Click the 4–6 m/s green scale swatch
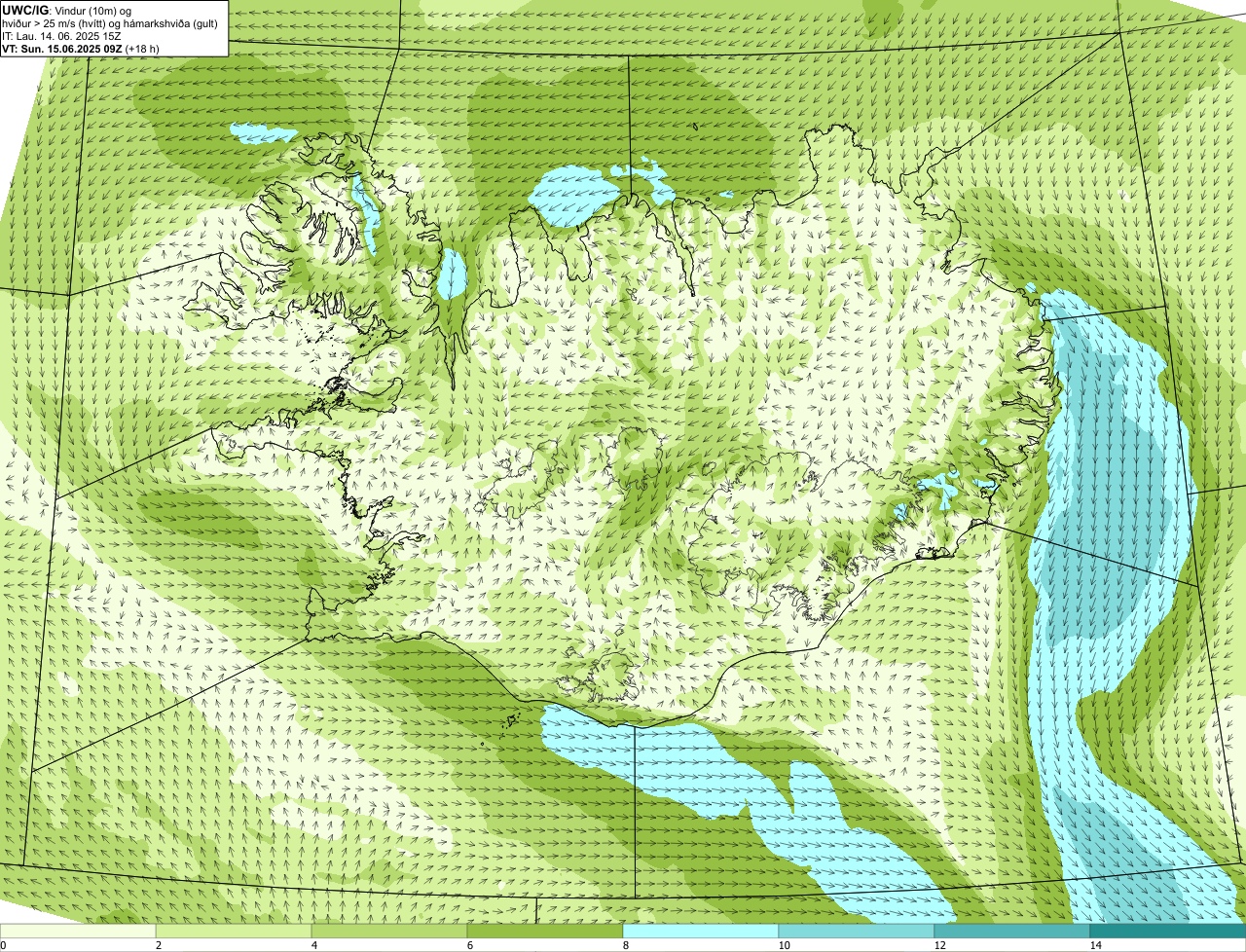 pyautogui.click(x=389, y=932)
